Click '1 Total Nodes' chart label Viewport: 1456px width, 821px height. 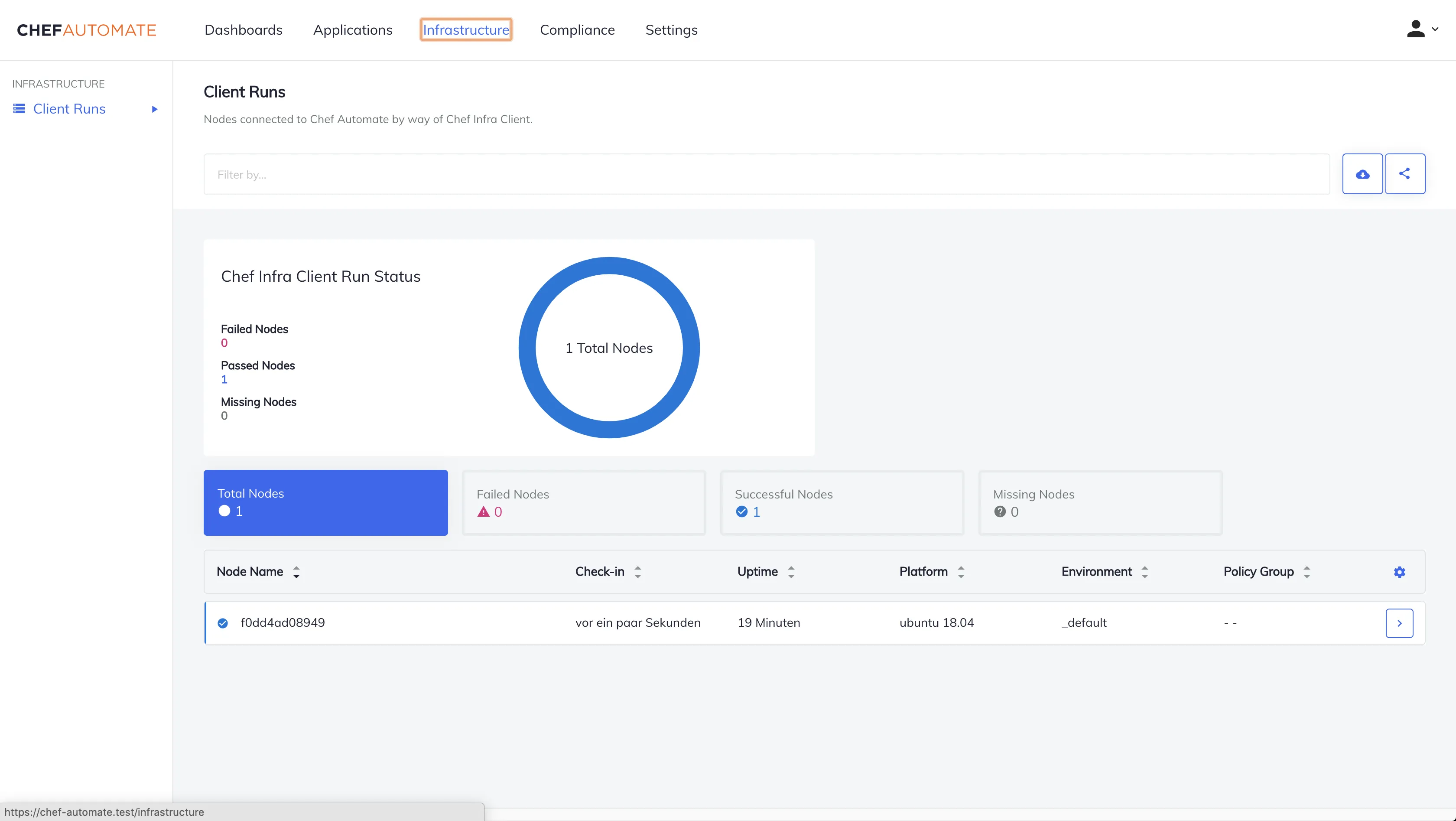pyautogui.click(x=609, y=349)
